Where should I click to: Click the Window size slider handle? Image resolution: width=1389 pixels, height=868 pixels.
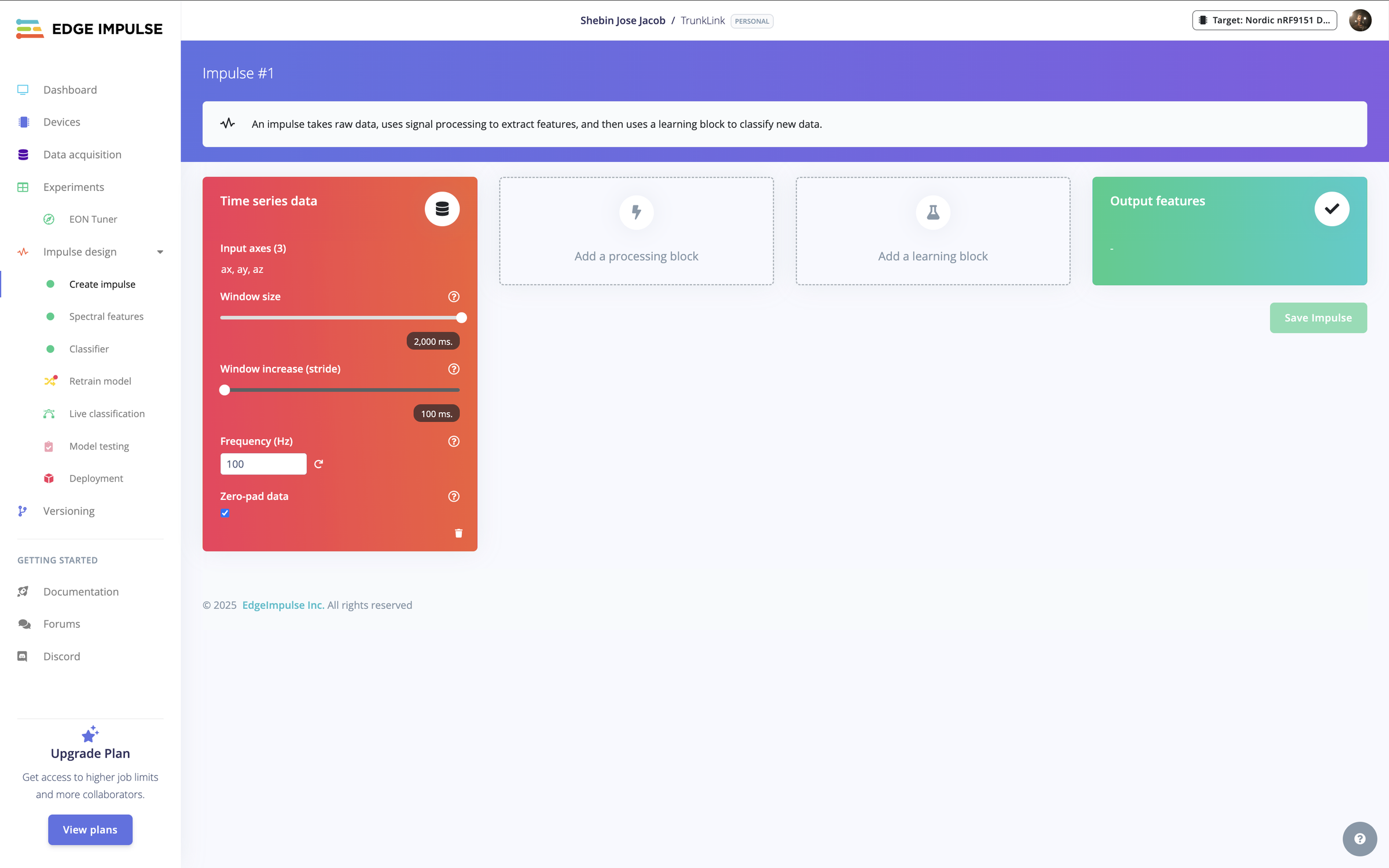(x=461, y=318)
